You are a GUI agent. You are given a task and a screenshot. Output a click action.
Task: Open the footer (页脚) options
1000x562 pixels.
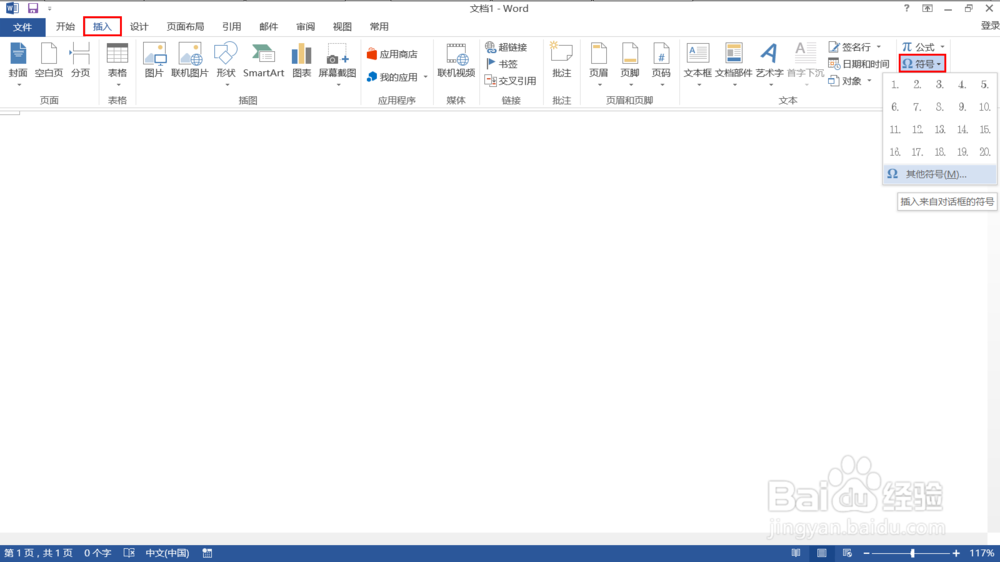630,64
